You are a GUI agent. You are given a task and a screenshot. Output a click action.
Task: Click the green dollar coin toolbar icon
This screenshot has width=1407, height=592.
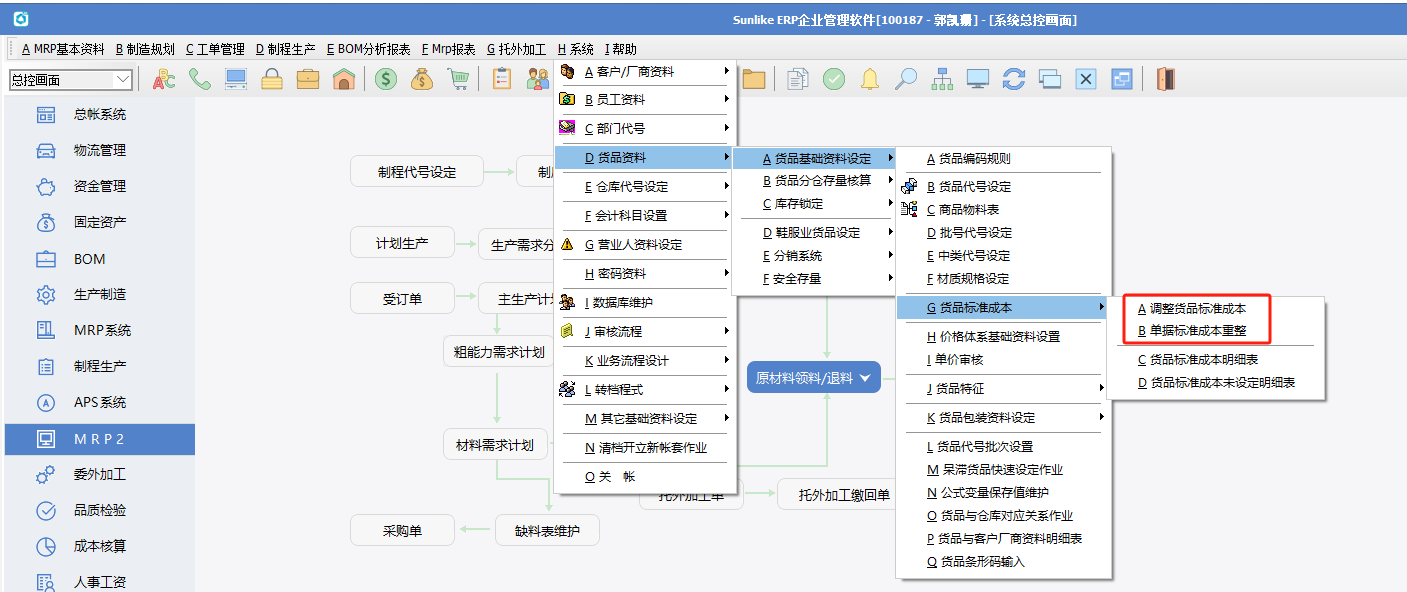click(386, 79)
